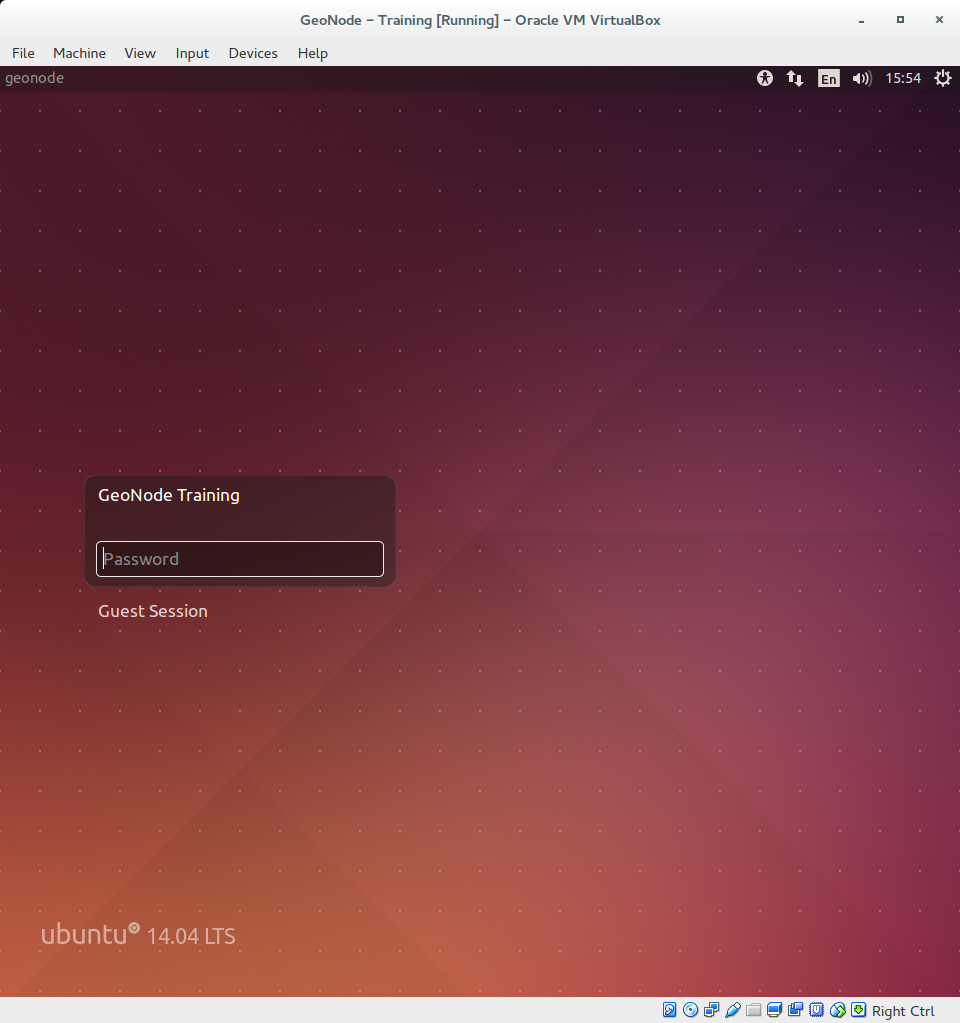
Task: Open the View menu
Action: [x=140, y=53]
